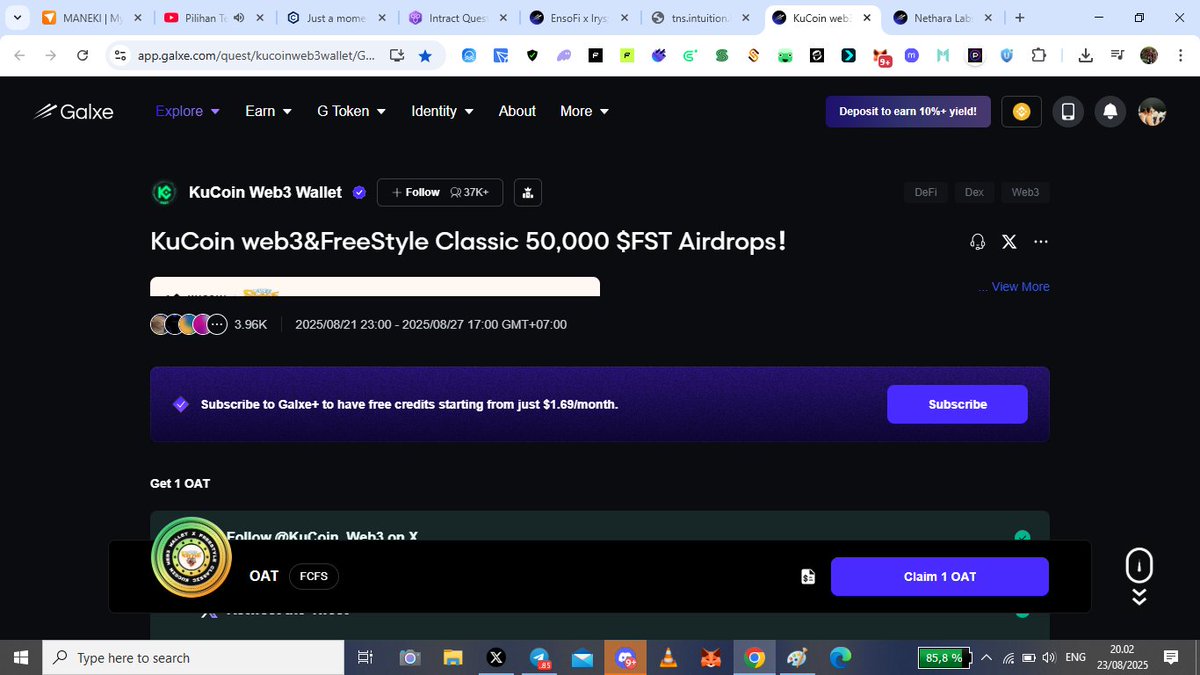Open notifications bell icon

[1109, 112]
